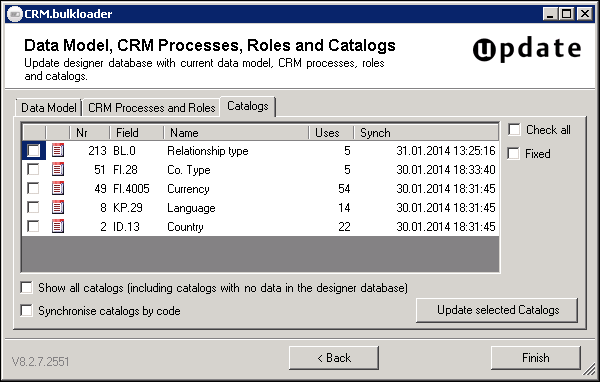The image size is (600, 382).
Task: Click Update selected Catalogs button
Action: point(497,310)
